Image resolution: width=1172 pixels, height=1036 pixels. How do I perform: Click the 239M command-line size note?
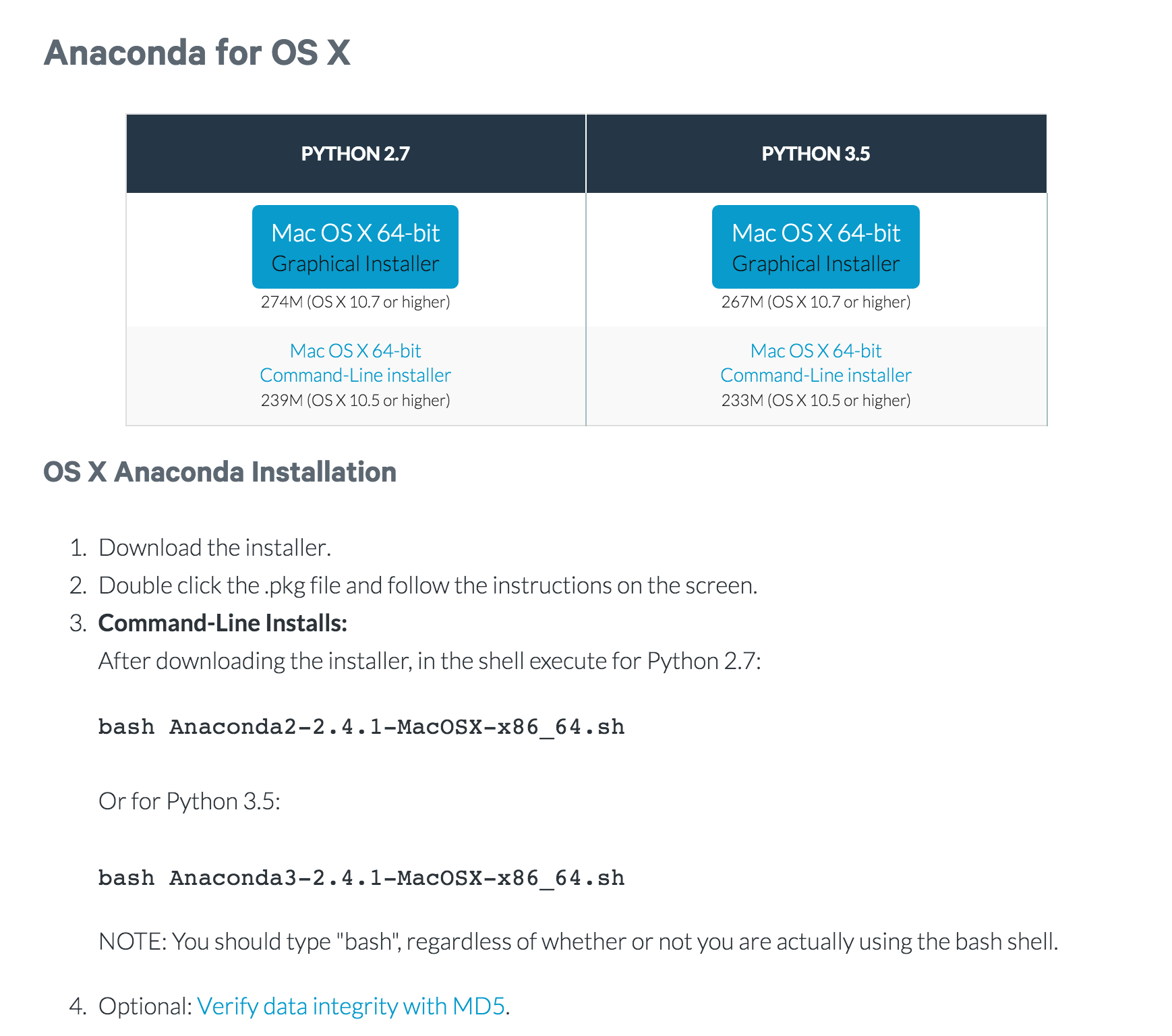[x=355, y=400]
